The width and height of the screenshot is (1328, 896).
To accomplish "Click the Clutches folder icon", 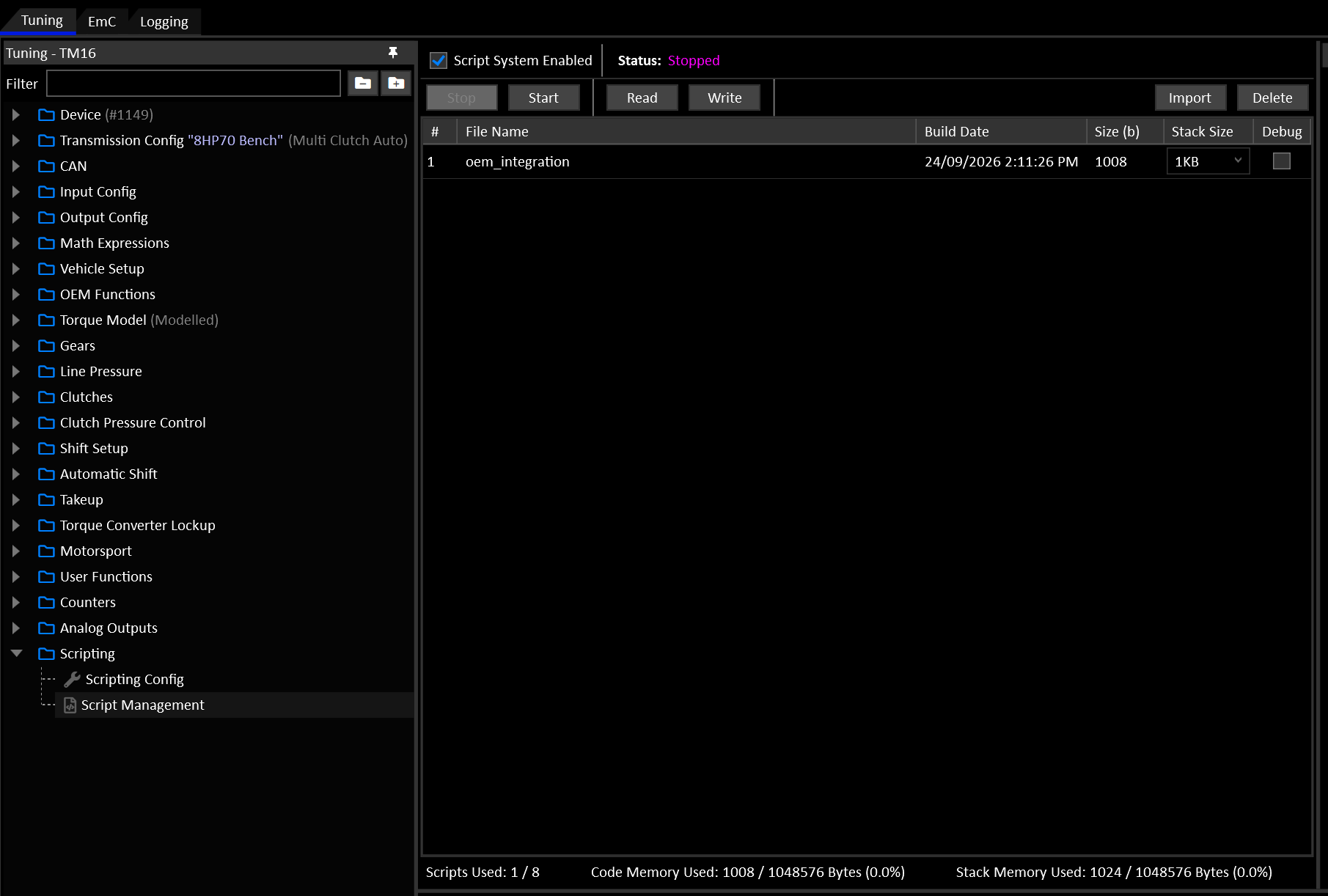I will pos(46,397).
